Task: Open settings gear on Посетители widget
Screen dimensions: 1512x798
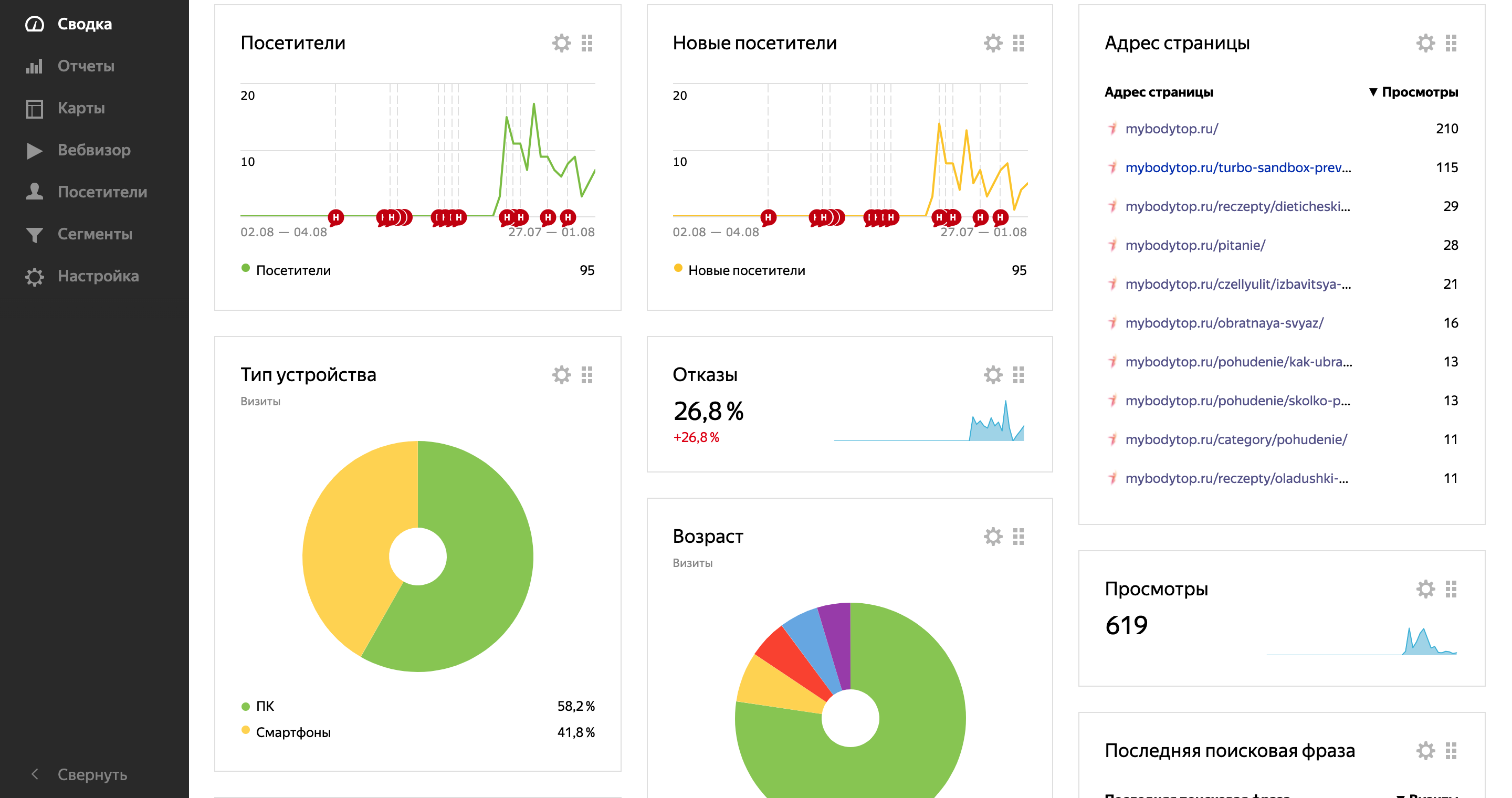Action: pos(561,43)
